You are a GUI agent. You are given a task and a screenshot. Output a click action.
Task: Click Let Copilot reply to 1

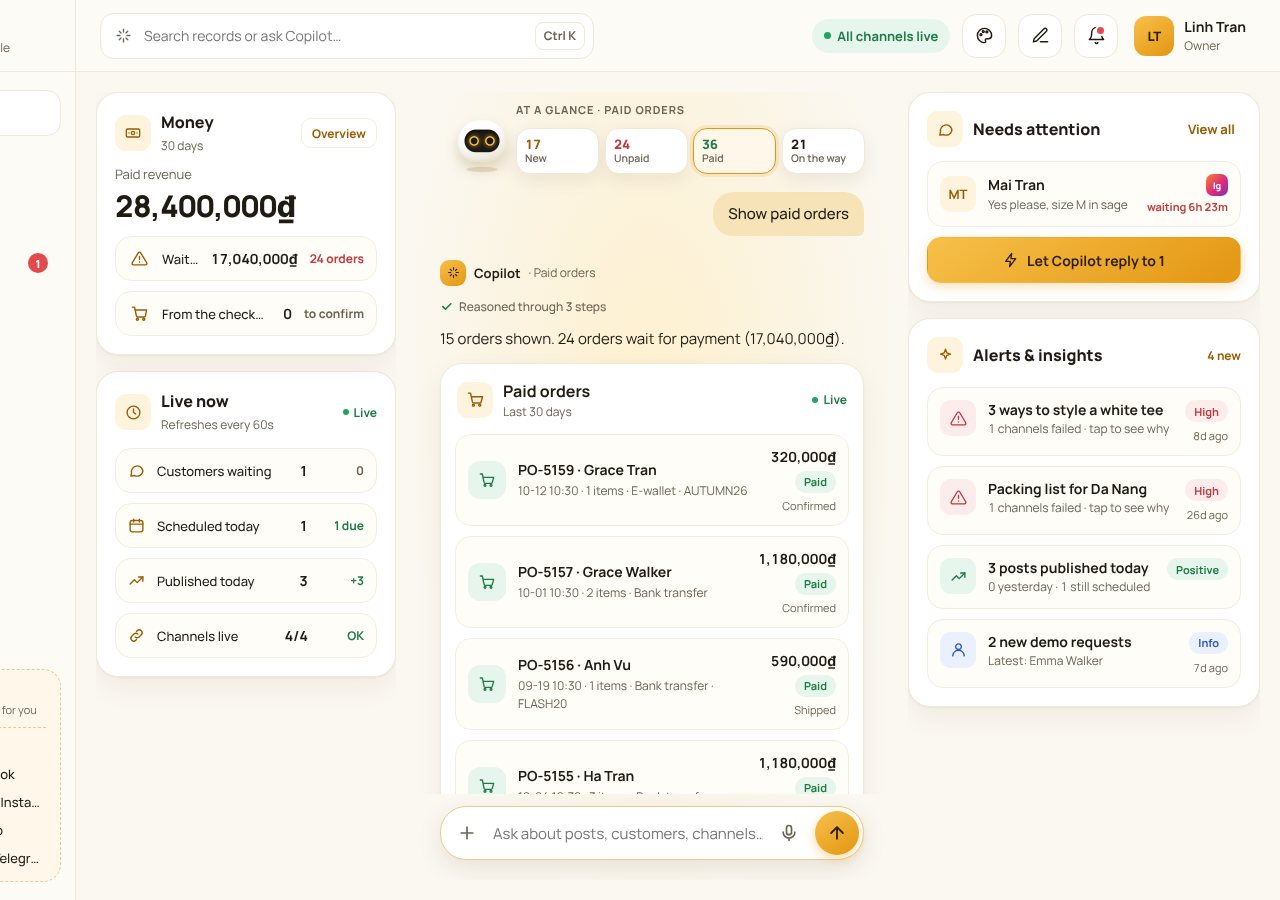pos(1084,260)
